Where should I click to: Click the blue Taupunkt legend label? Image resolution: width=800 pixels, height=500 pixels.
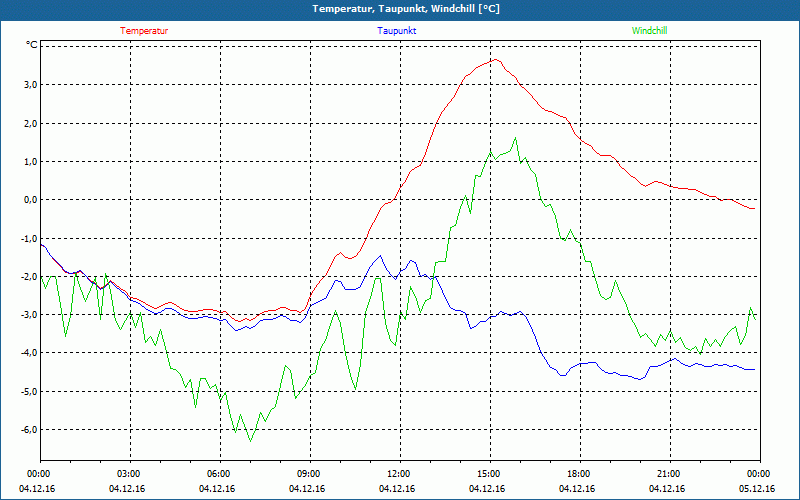397,31
